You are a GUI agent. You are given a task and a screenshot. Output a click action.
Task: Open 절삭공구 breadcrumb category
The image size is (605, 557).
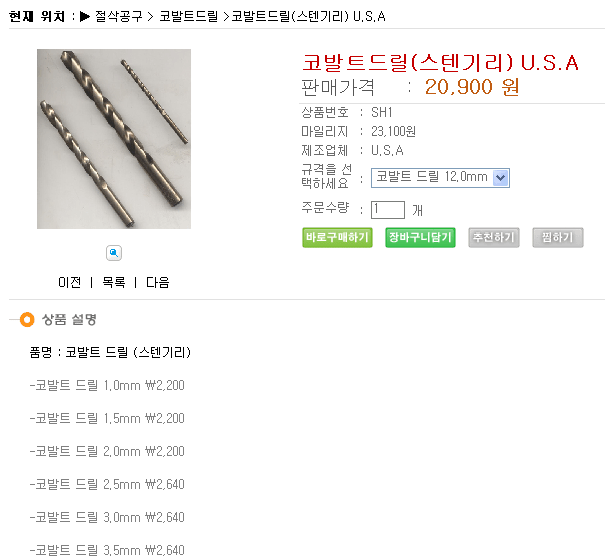coord(119,17)
